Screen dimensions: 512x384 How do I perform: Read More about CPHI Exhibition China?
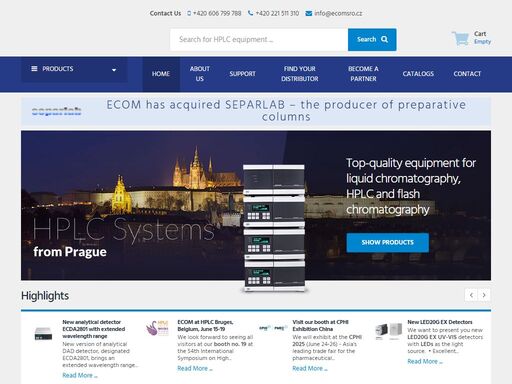310,368
